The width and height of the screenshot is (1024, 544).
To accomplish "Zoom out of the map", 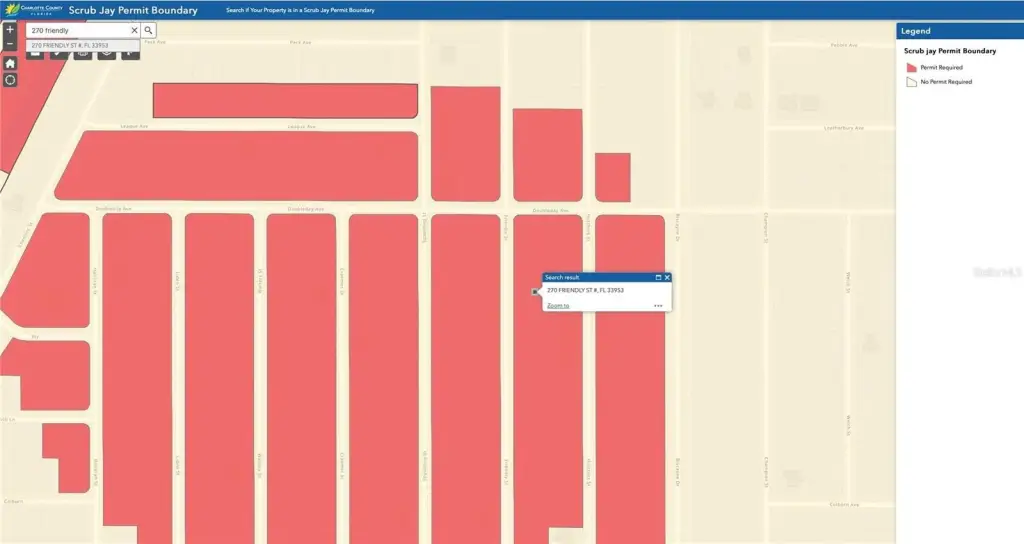I will coord(10,45).
